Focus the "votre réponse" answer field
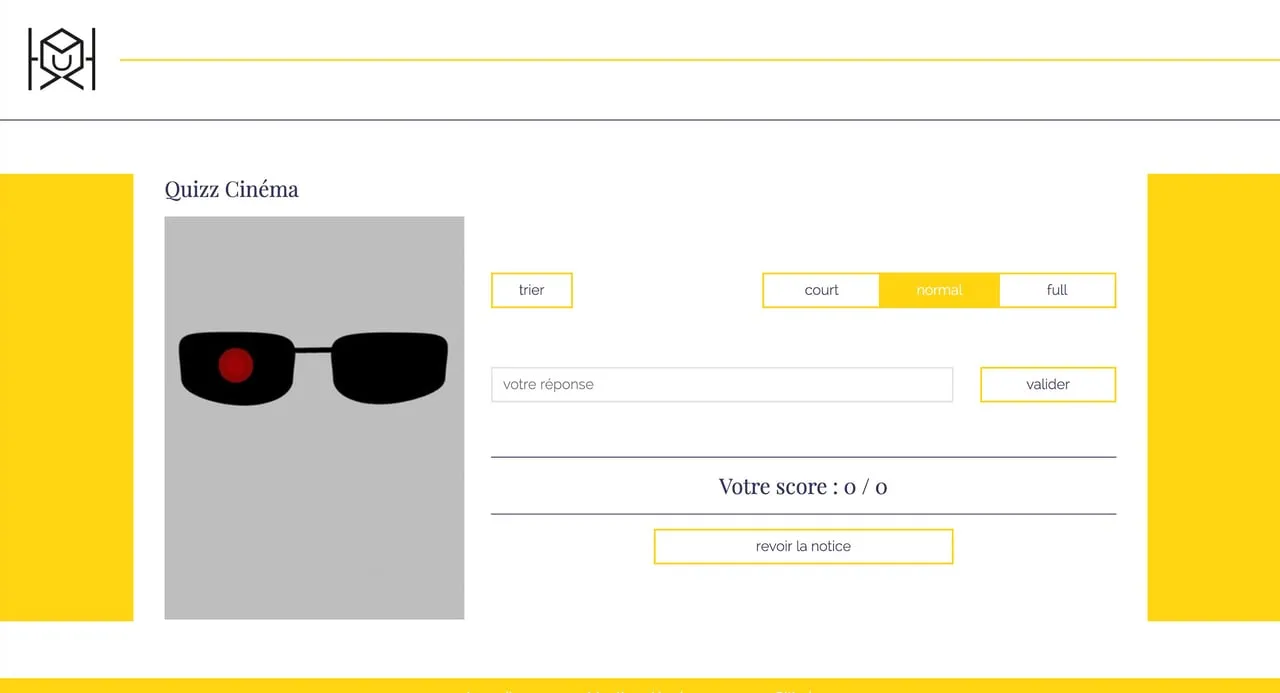This screenshot has width=1280, height=693. (x=722, y=385)
